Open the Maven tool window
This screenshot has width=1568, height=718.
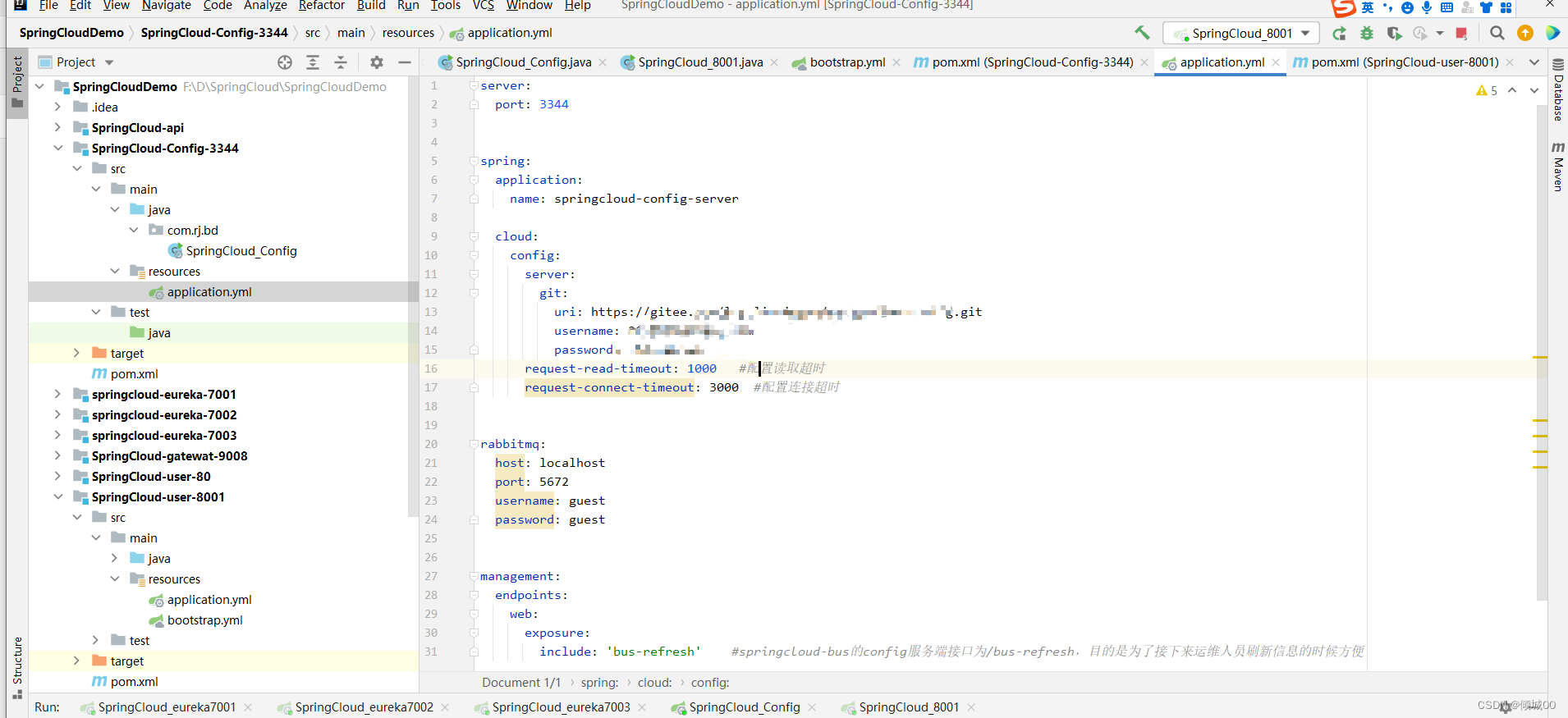[1558, 167]
